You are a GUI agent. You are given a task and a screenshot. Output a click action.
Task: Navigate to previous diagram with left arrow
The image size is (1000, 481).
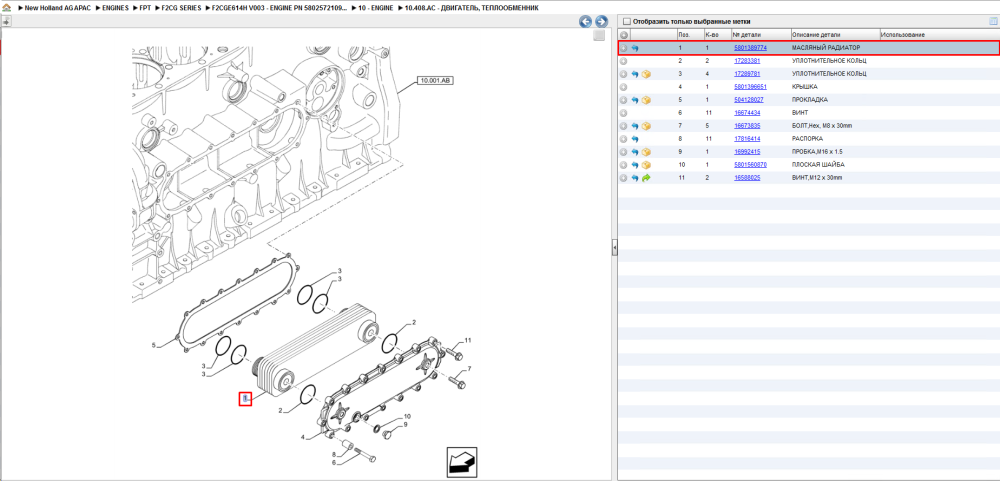pyautogui.click(x=585, y=22)
